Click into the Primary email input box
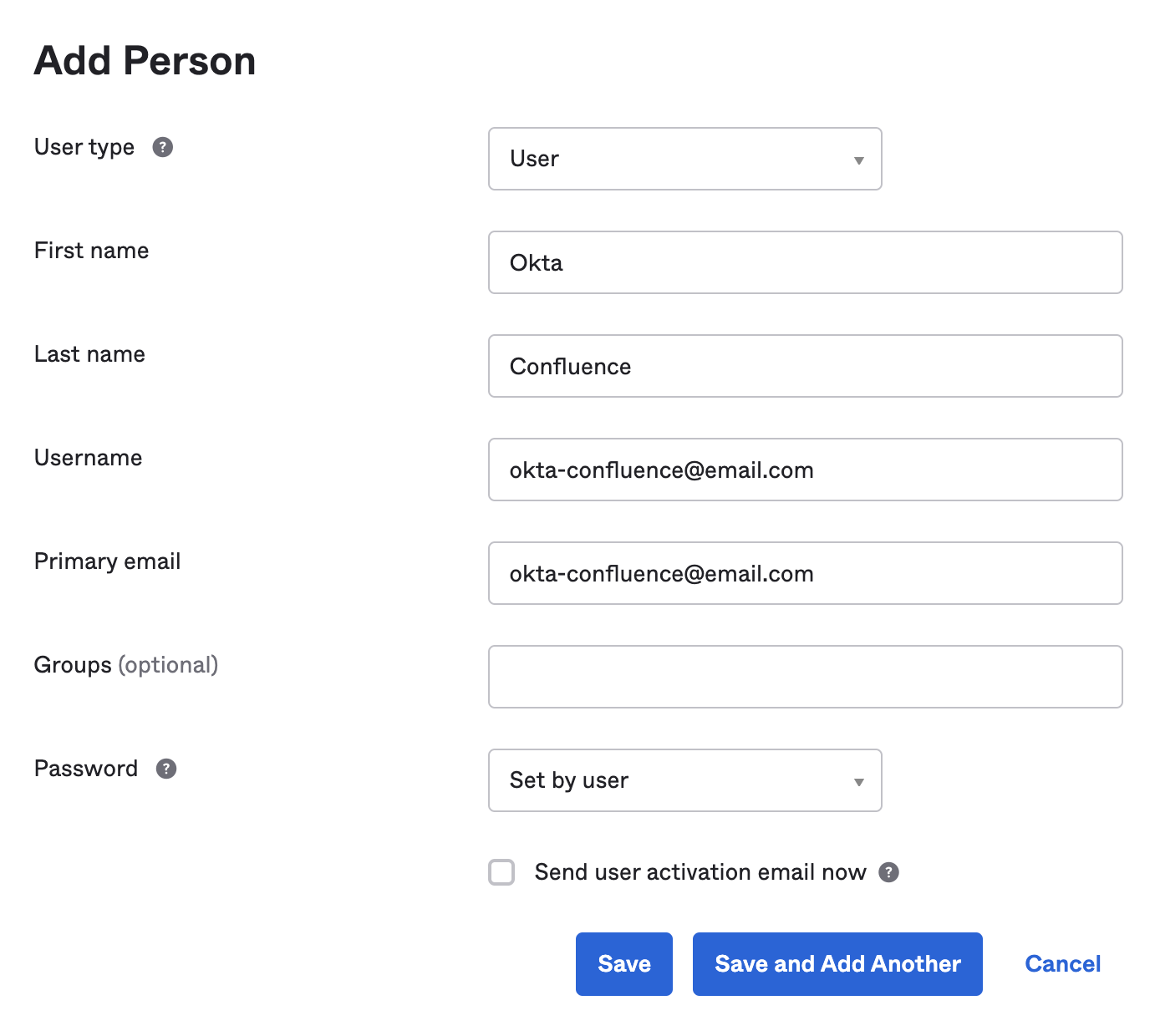1155x1036 pixels. [x=805, y=573]
